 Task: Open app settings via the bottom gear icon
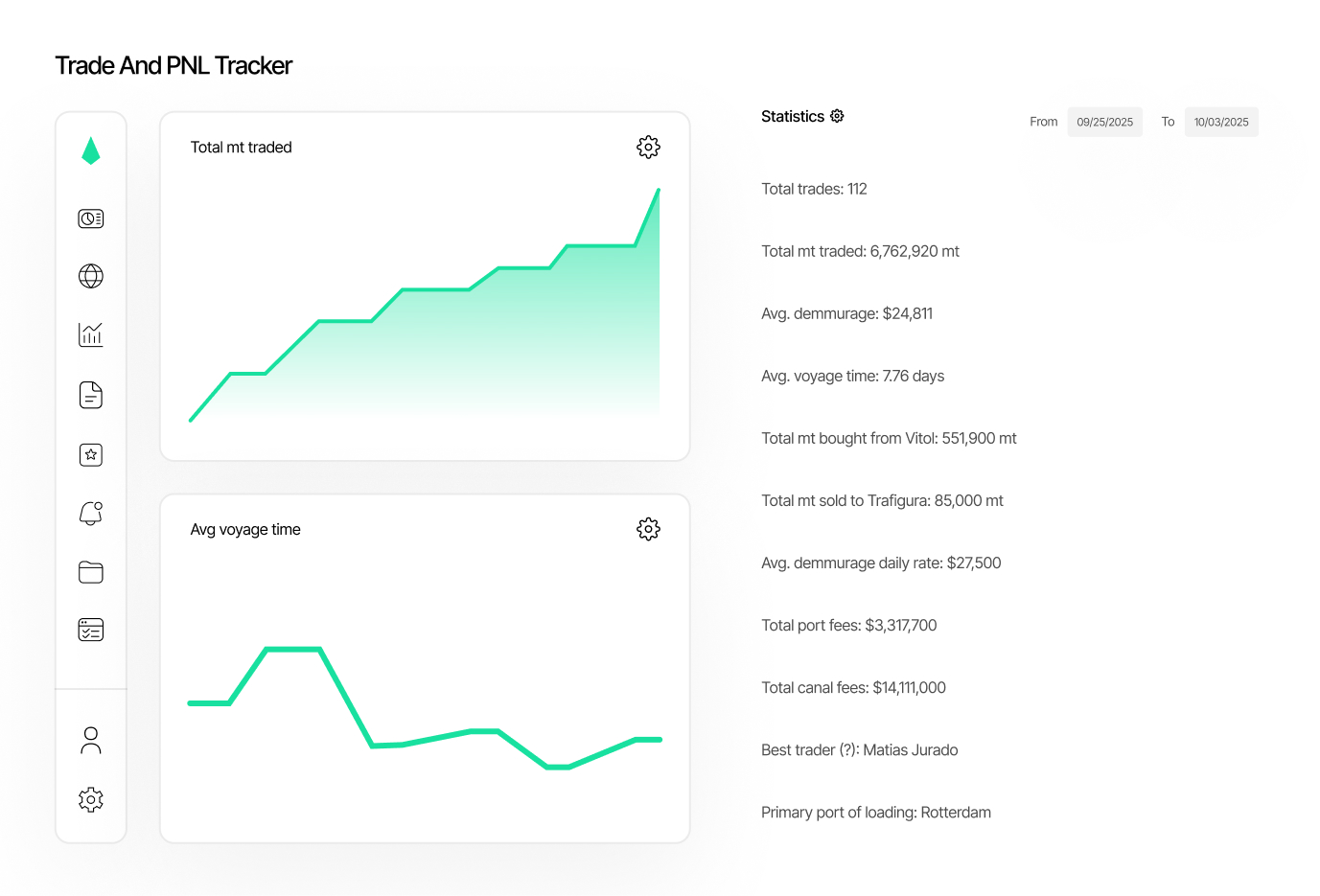point(90,799)
